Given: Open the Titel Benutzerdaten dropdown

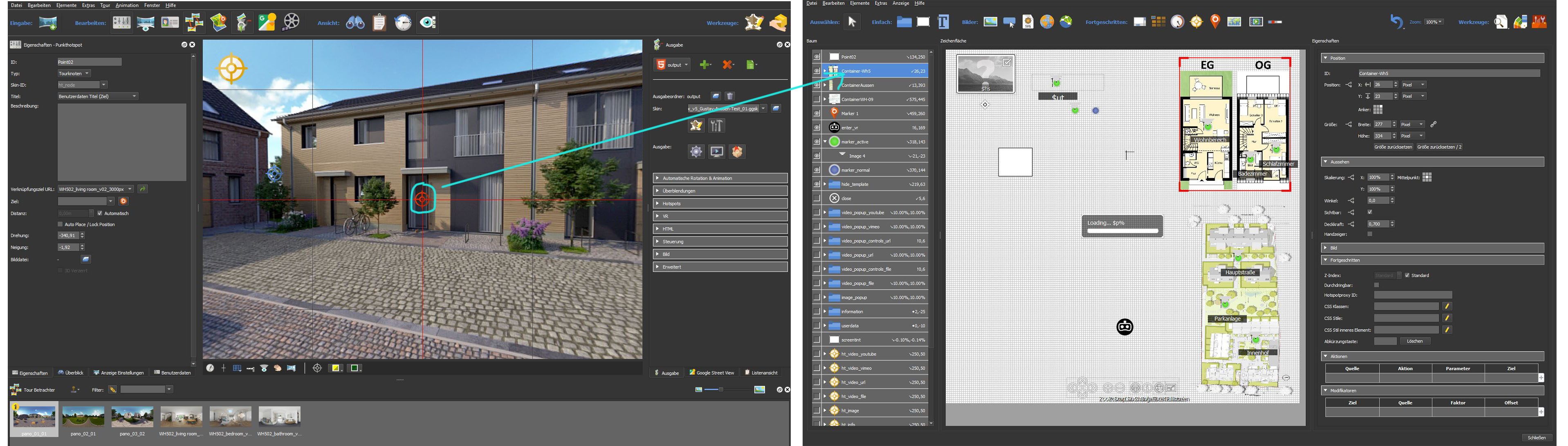Looking at the screenshot, I should [98, 96].
